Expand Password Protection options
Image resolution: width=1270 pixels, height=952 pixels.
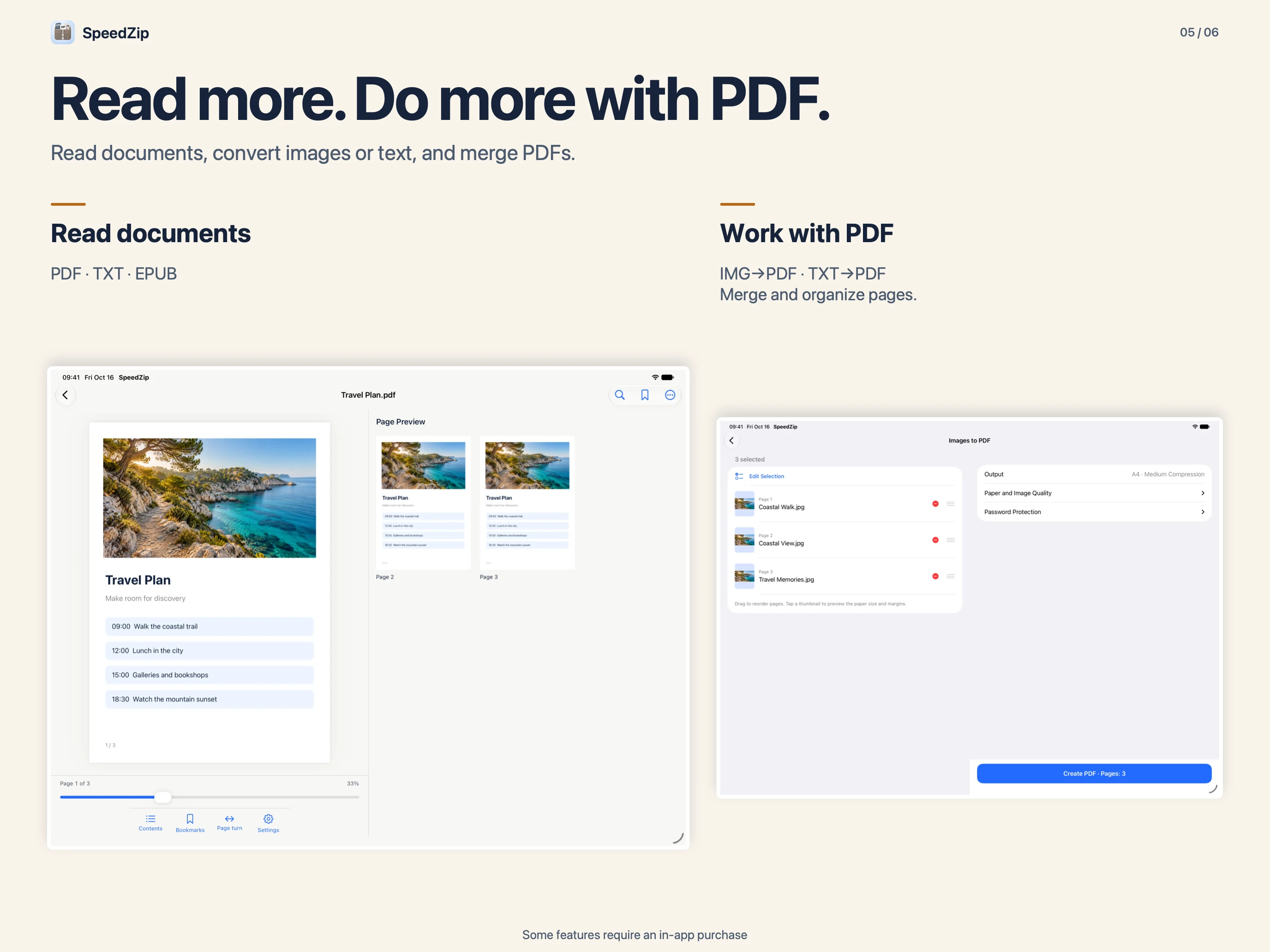pyautogui.click(x=1094, y=512)
